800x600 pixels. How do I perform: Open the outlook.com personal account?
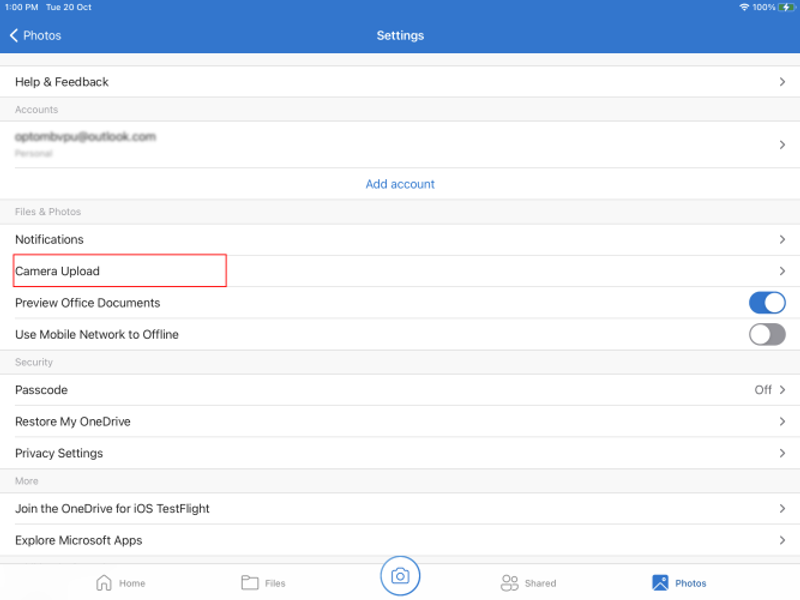pyautogui.click(x=400, y=144)
